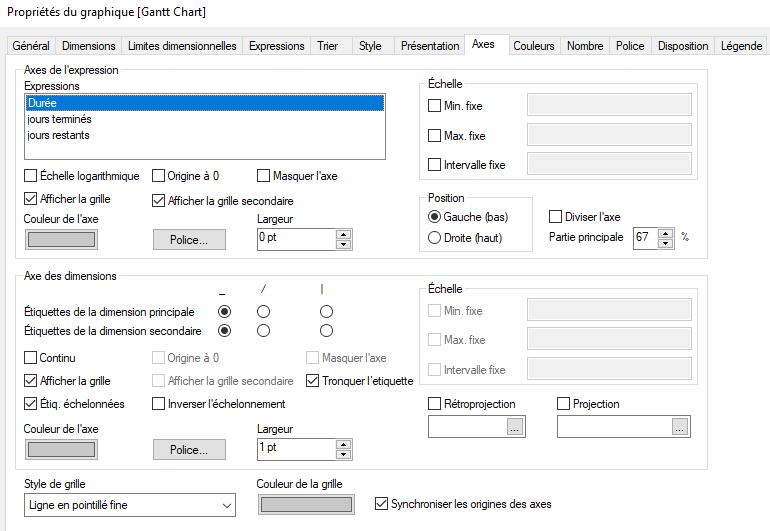Enable Échelle logarithmique checkbox
The height and width of the screenshot is (531, 770).
[30, 176]
